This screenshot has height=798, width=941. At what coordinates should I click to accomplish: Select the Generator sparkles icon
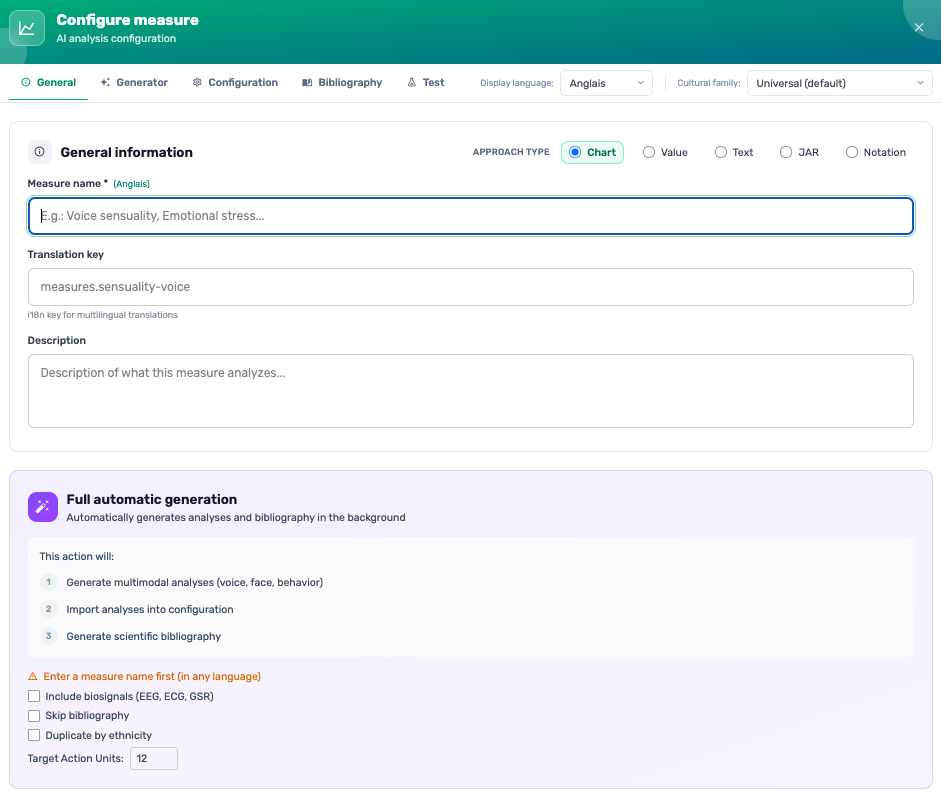coord(105,82)
